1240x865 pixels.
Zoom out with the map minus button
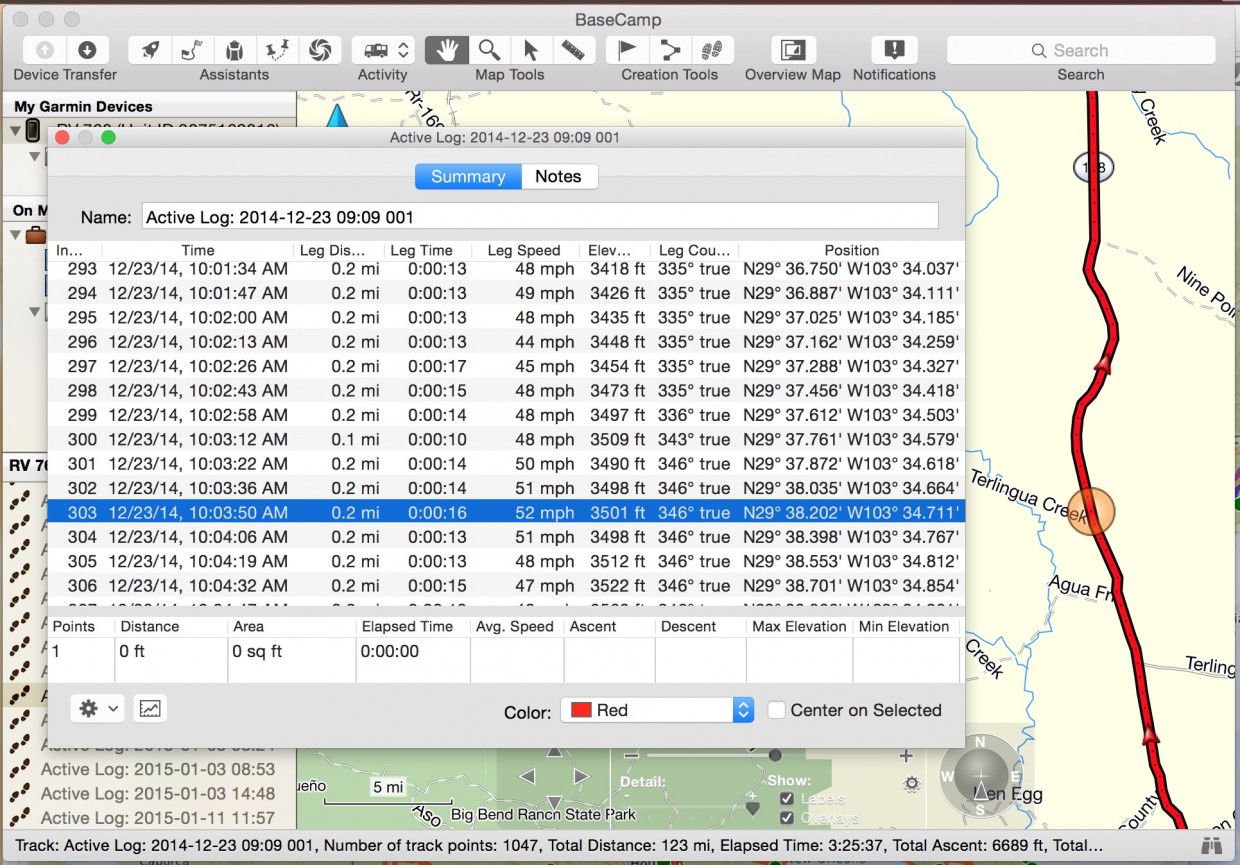click(x=631, y=756)
